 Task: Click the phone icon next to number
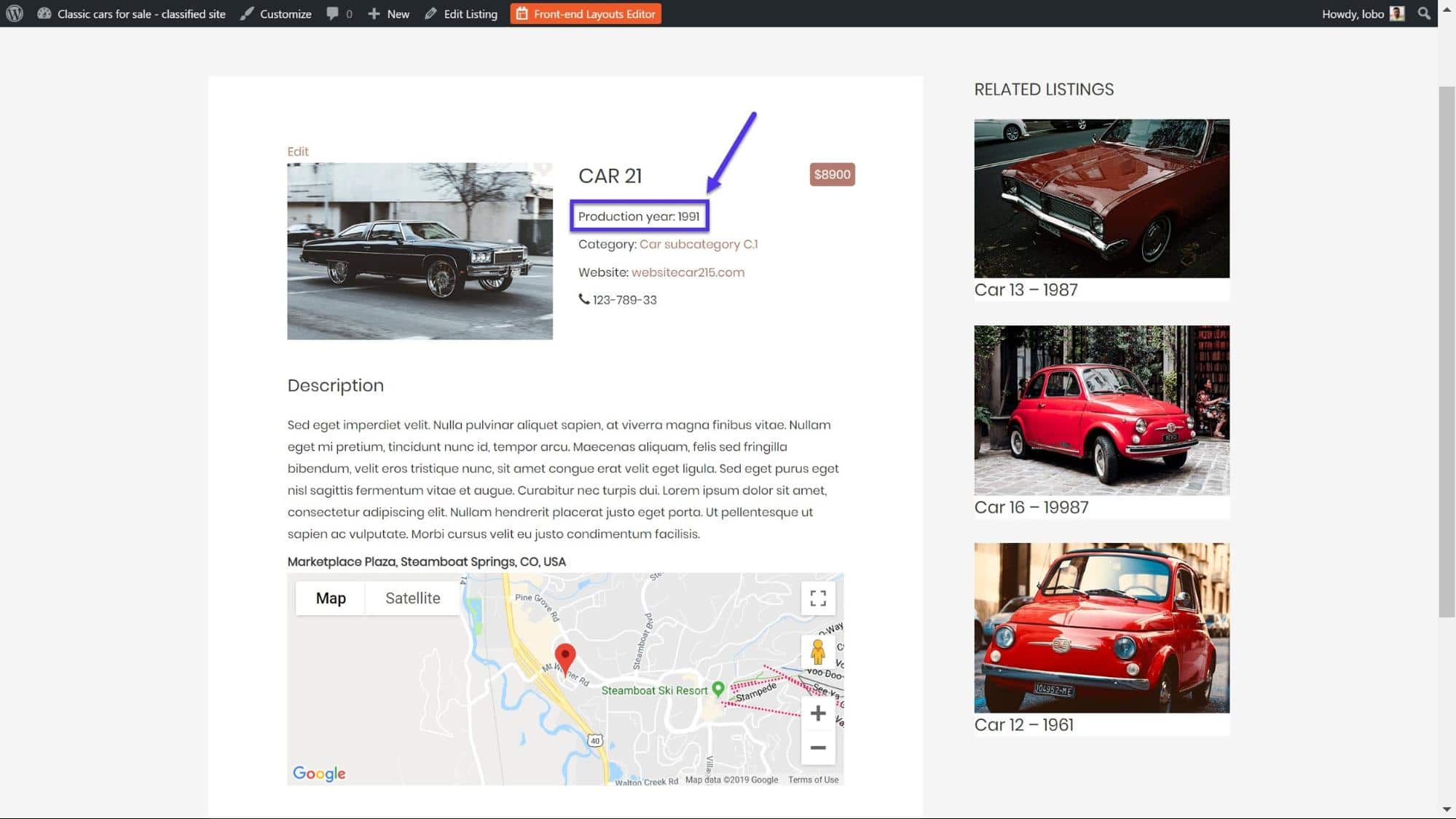point(582,299)
